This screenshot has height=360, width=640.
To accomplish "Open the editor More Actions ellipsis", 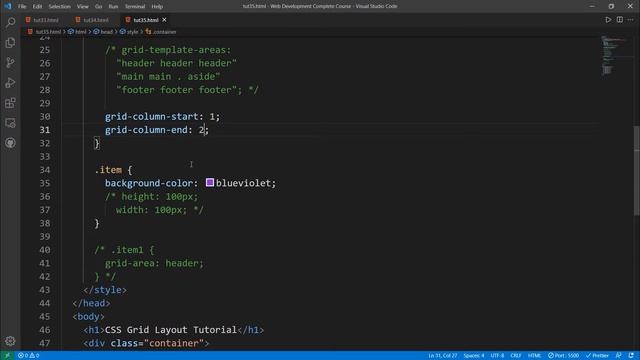I will tap(631, 20).
